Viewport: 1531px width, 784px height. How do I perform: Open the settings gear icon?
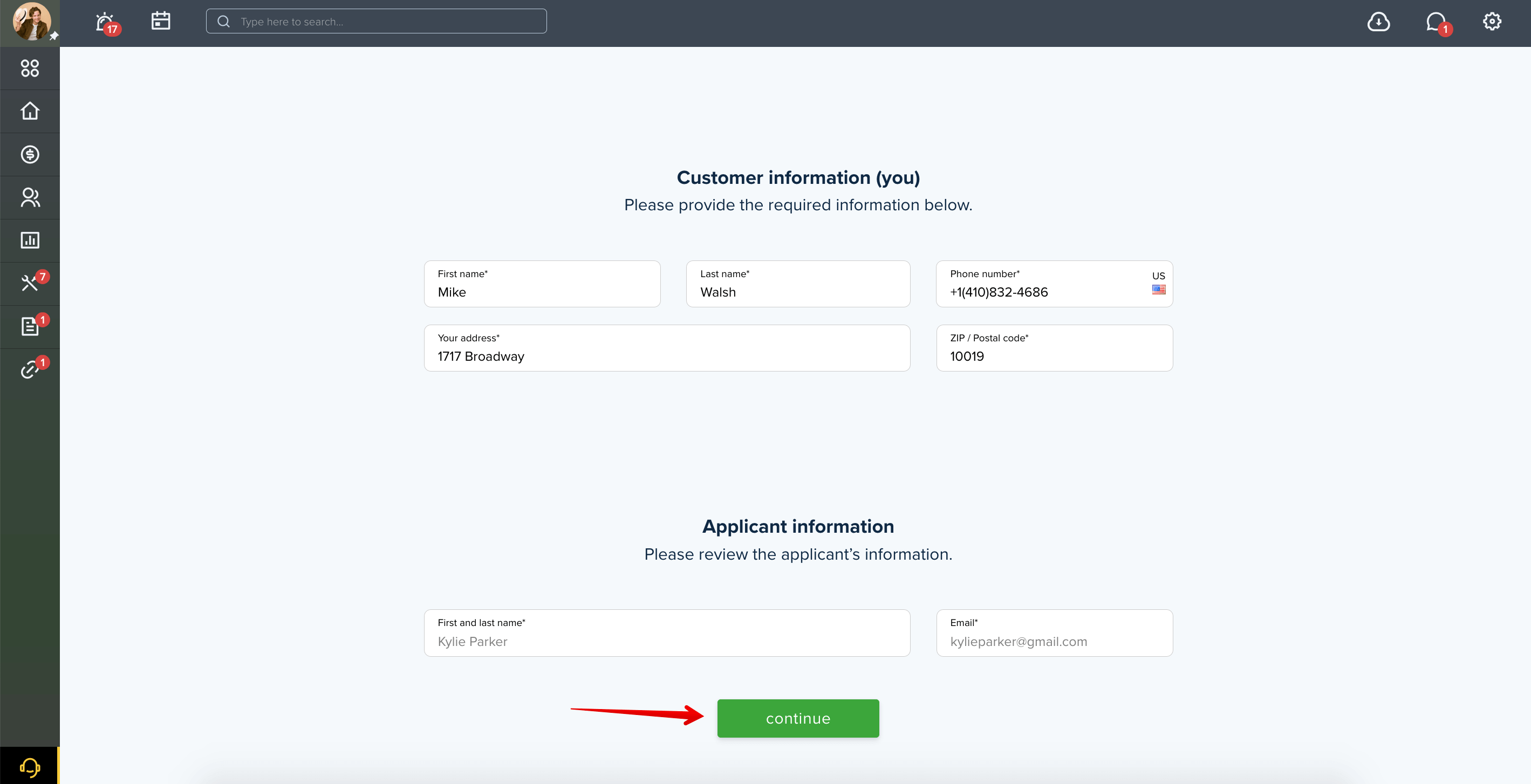pyautogui.click(x=1492, y=22)
